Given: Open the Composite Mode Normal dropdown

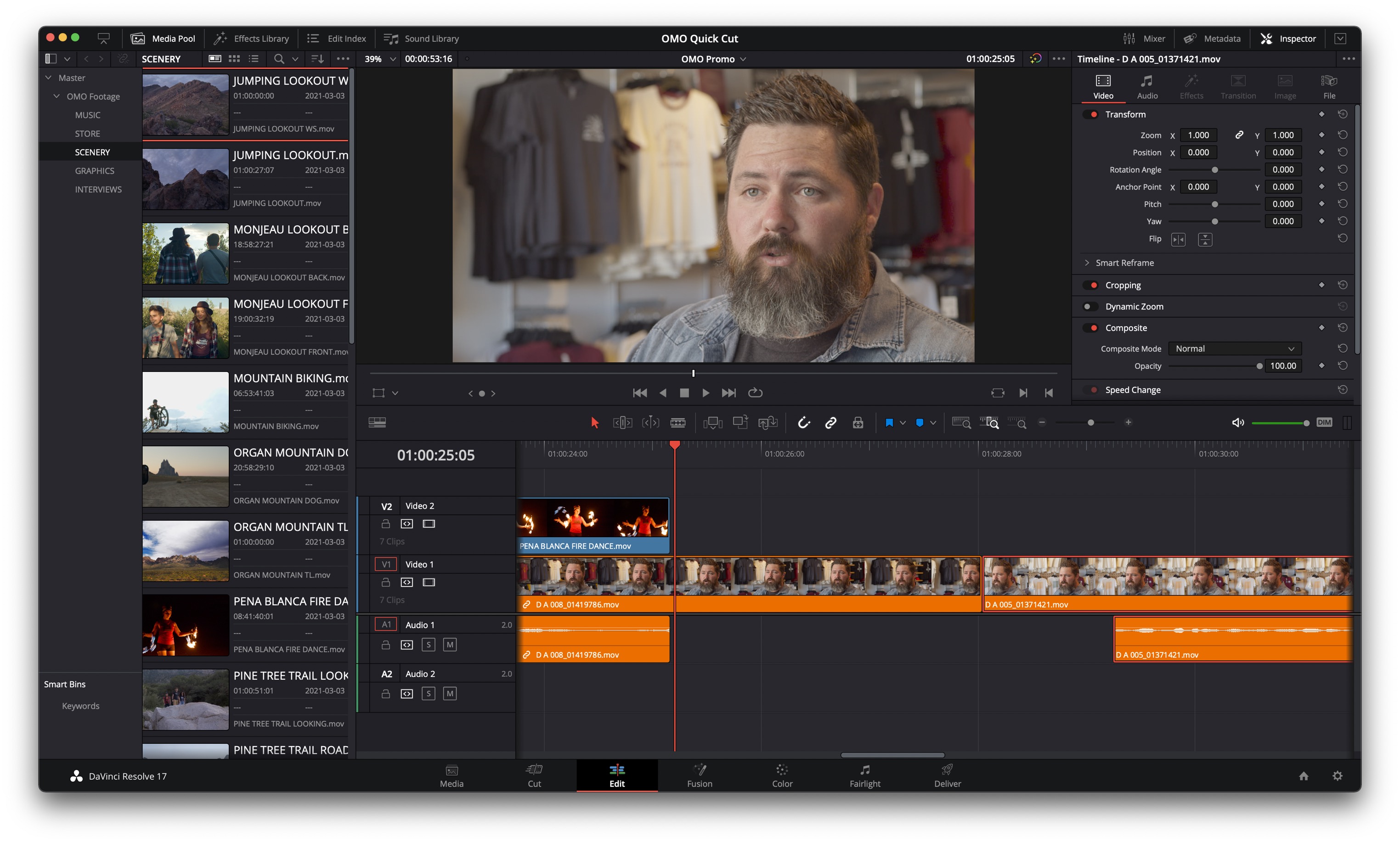Looking at the screenshot, I should click(x=1234, y=349).
